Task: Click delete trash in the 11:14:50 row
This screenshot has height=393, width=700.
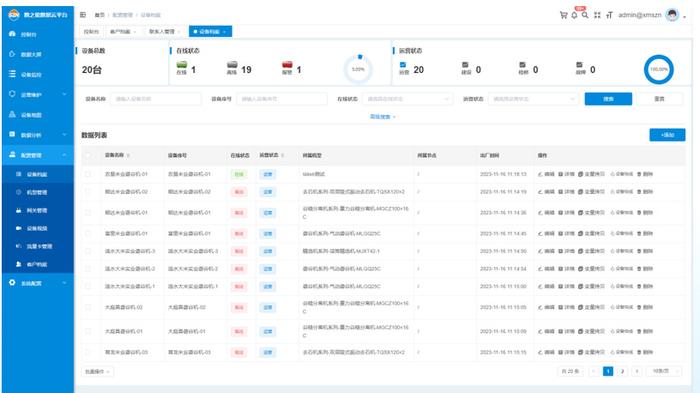Action: [645, 251]
